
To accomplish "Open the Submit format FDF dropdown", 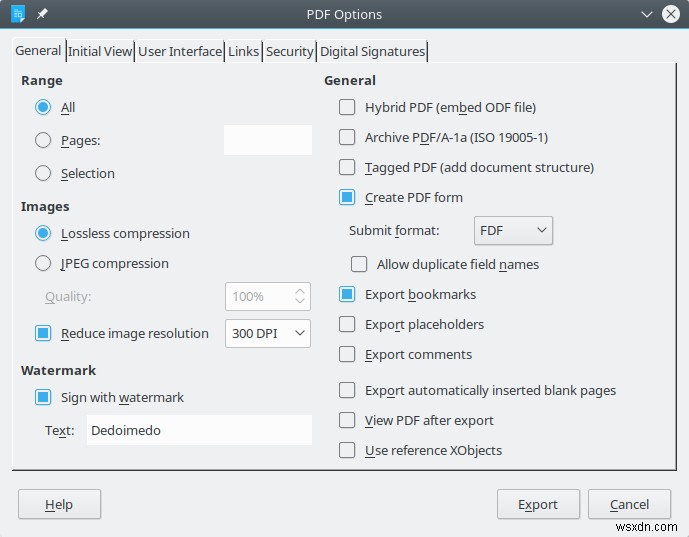I will 512,230.
